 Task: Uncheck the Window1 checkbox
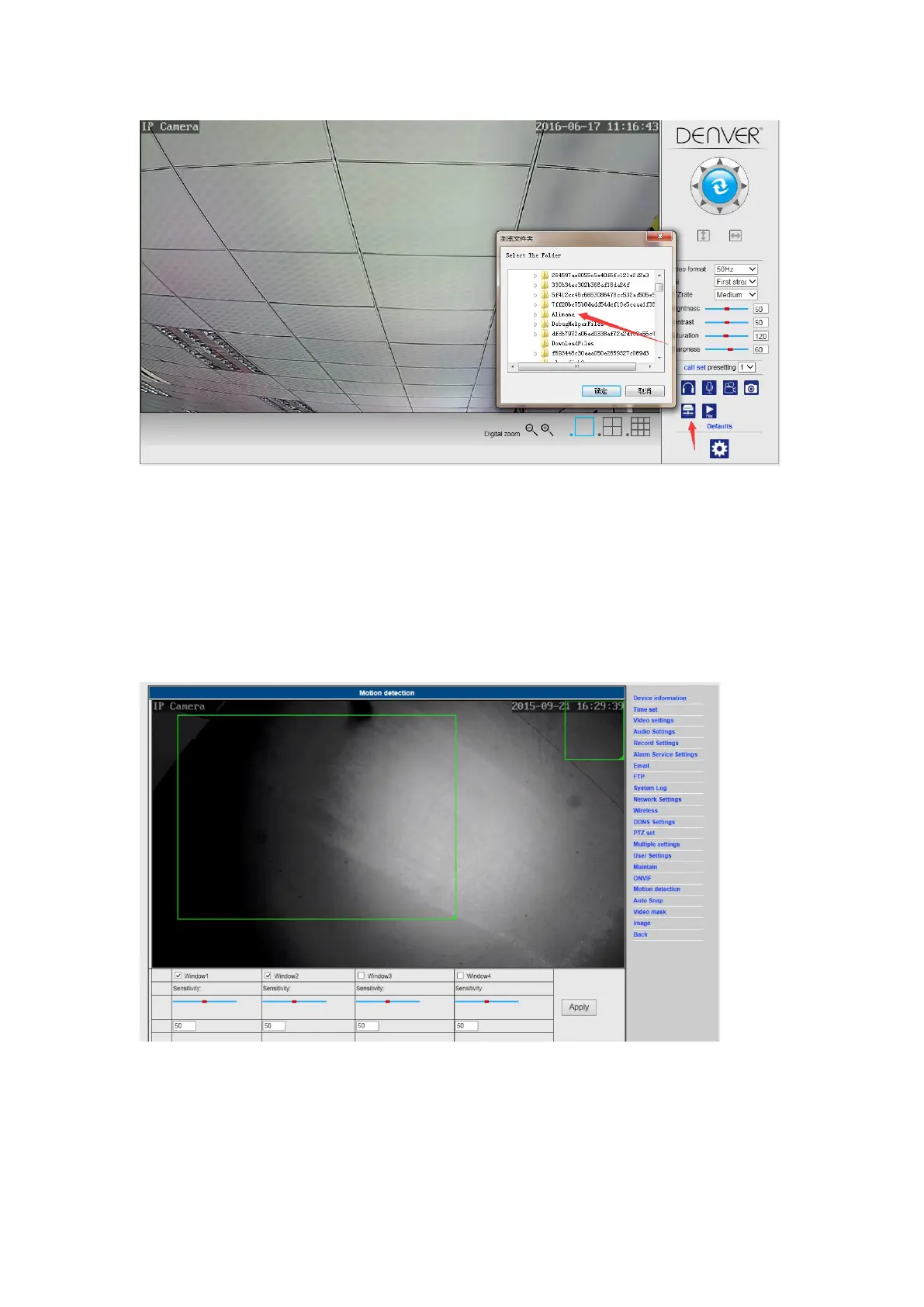tap(178, 976)
